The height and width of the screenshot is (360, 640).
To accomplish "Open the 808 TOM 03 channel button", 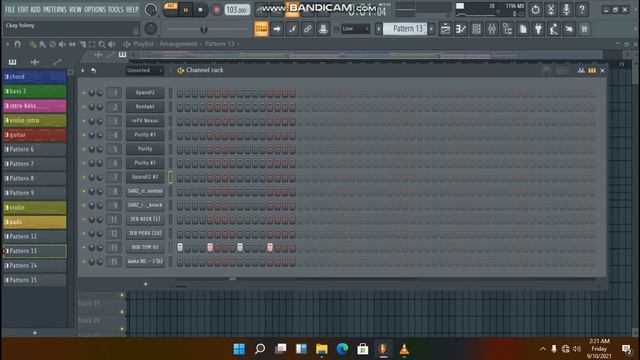I will (145, 247).
